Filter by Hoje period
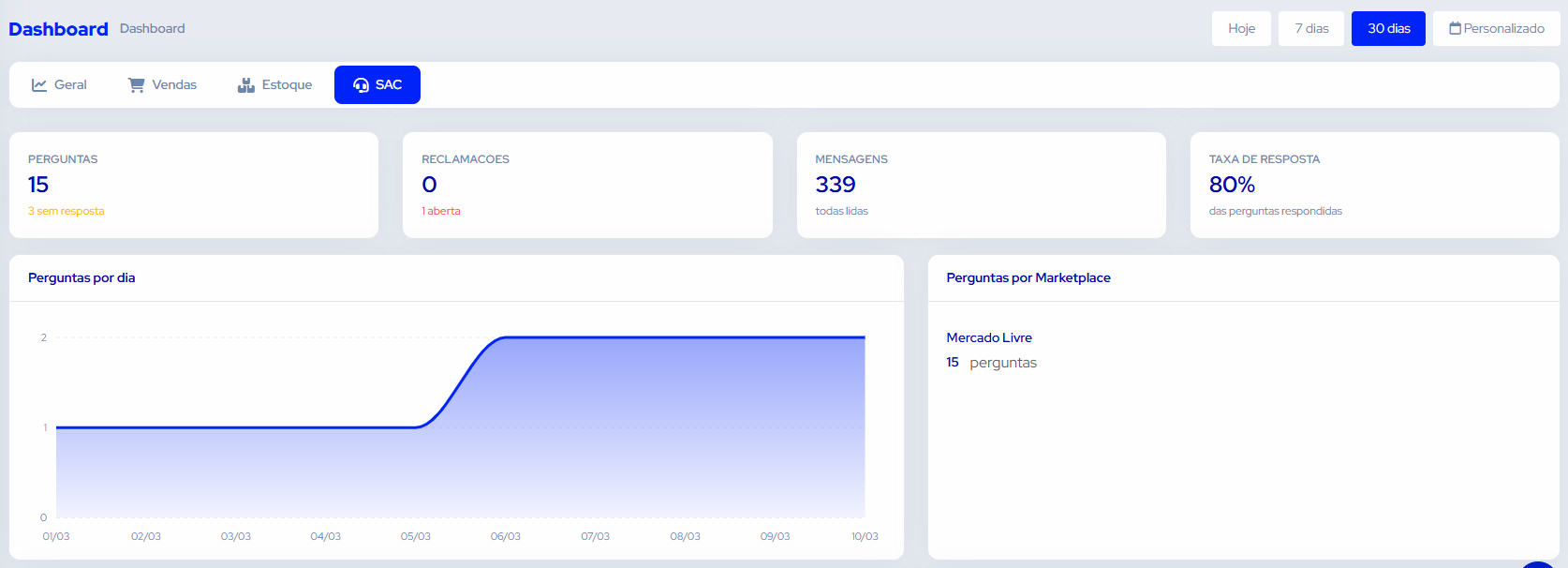Image resolution: width=1568 pixels, height=568 pixels. click(1241, 29)
